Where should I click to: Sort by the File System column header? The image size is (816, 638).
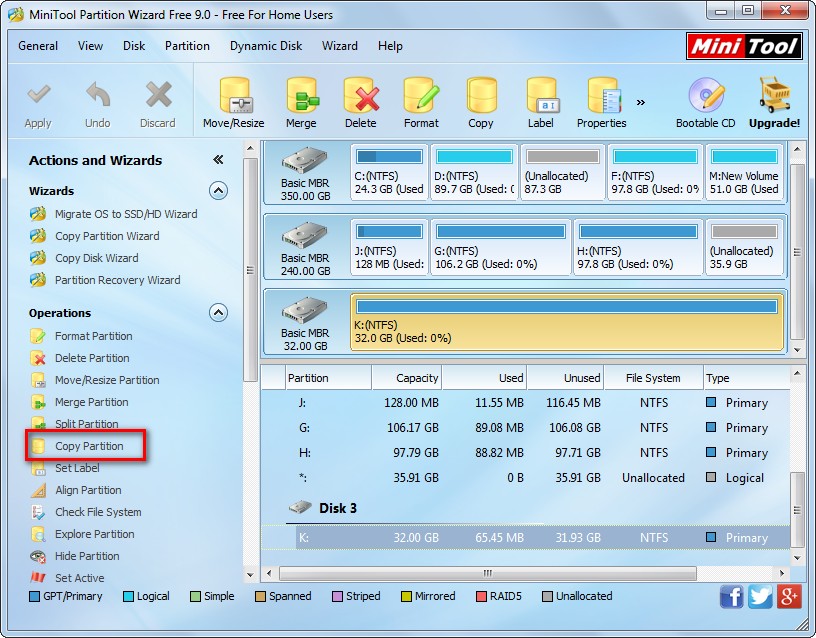(653, 378)
